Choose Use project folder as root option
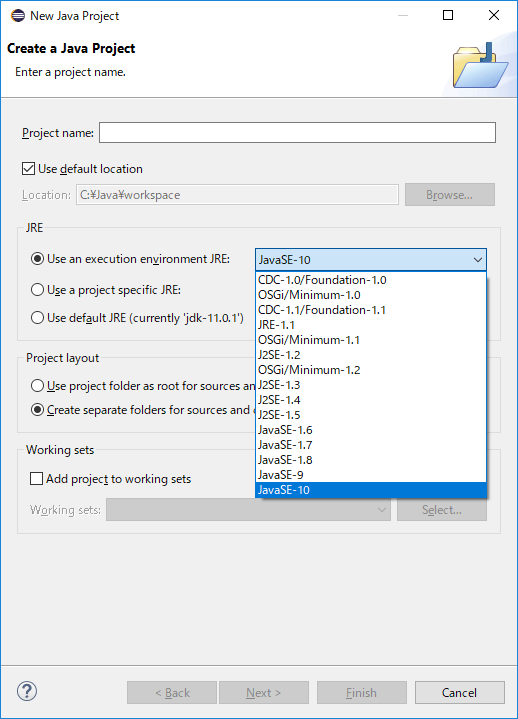This screenshot has height=719, width=518. pos(37,386)
